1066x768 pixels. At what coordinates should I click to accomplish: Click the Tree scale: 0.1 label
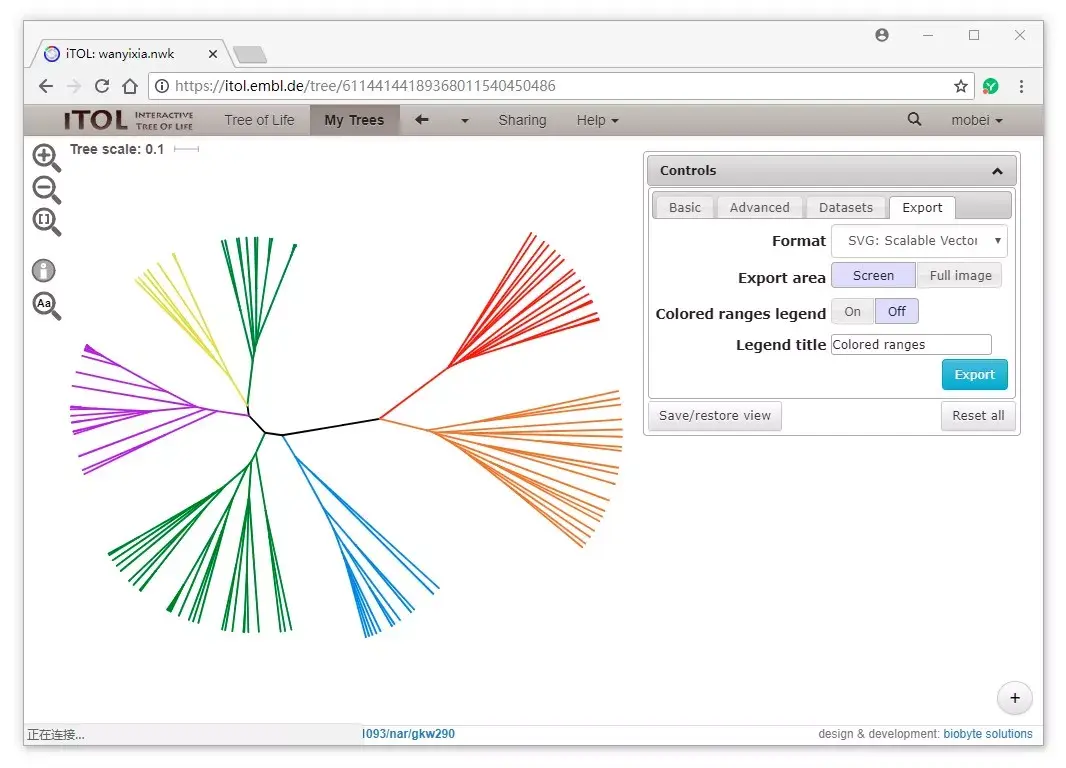117,150
